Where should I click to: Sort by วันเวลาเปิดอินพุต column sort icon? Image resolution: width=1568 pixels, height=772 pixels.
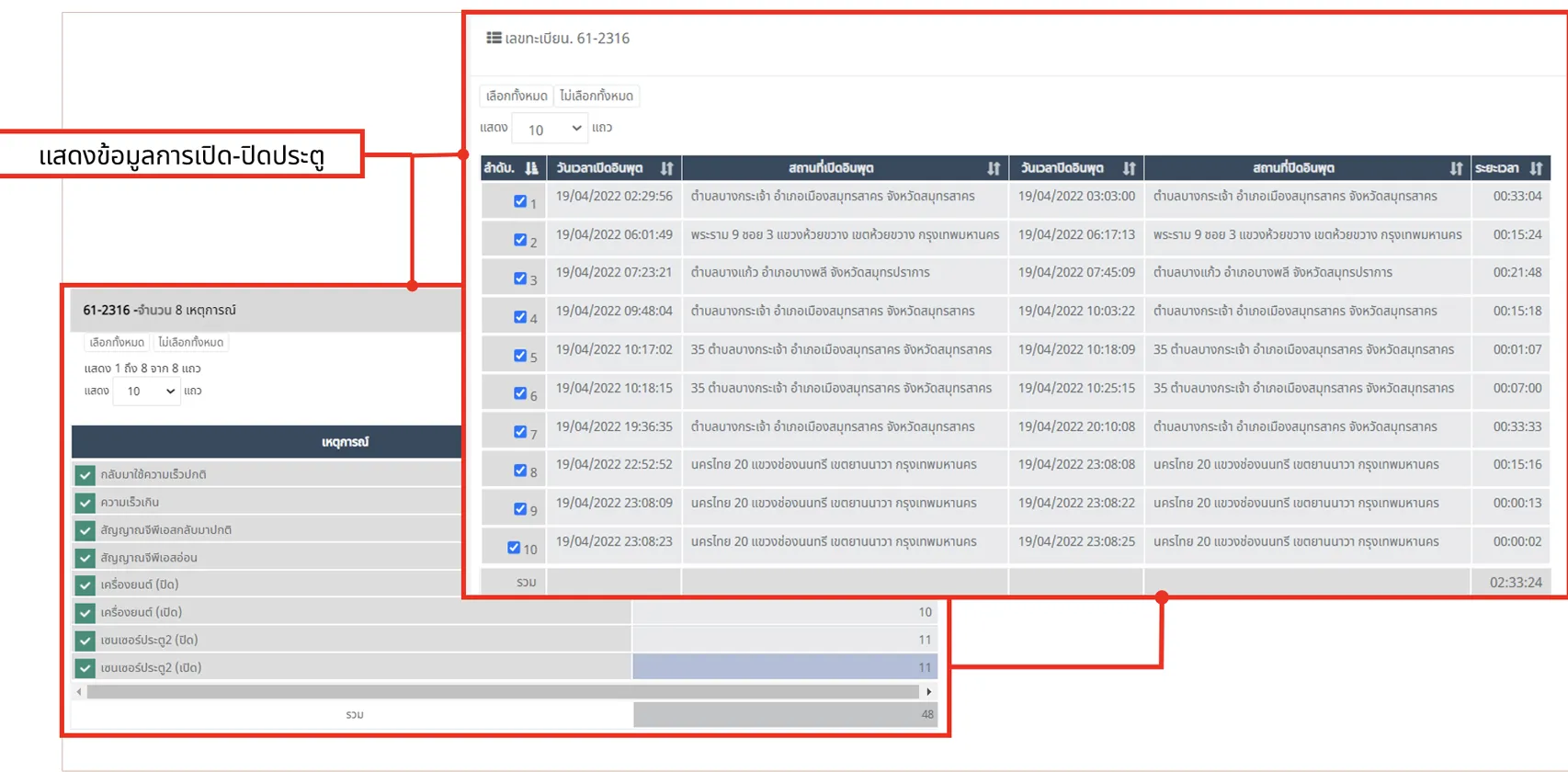pos(666,168)
